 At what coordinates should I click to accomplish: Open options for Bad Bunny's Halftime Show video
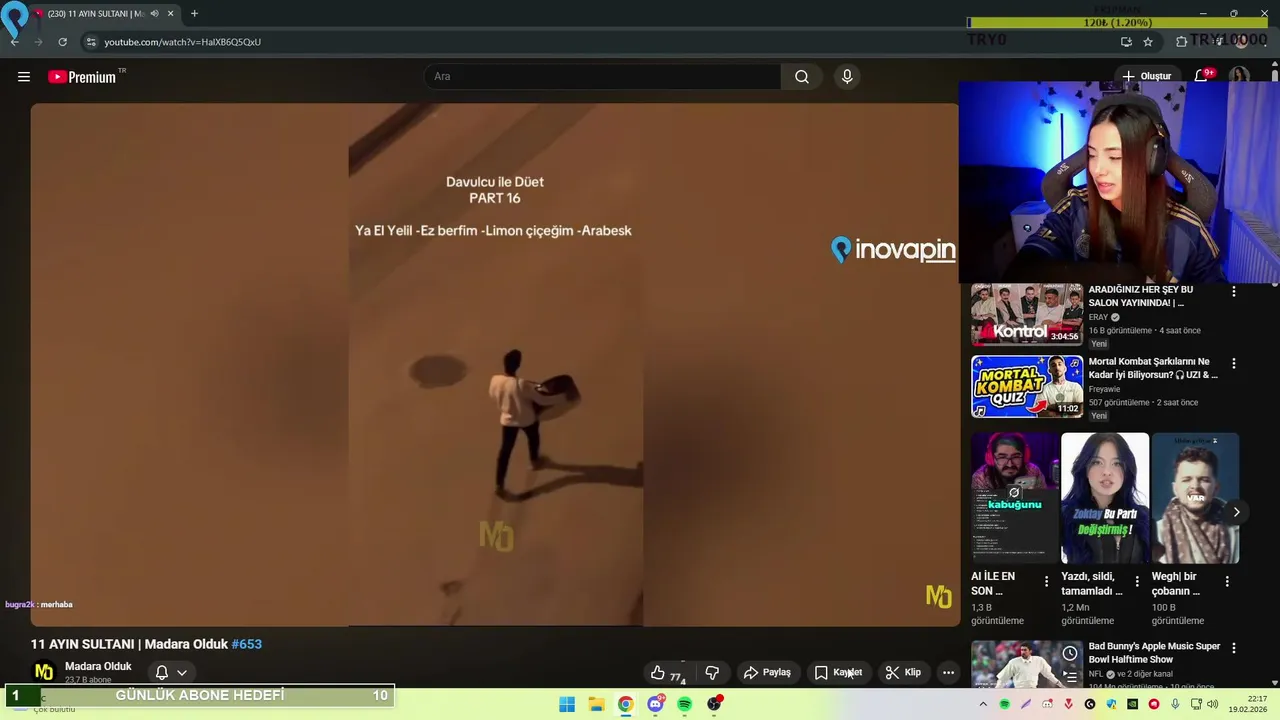point(1233,649)
